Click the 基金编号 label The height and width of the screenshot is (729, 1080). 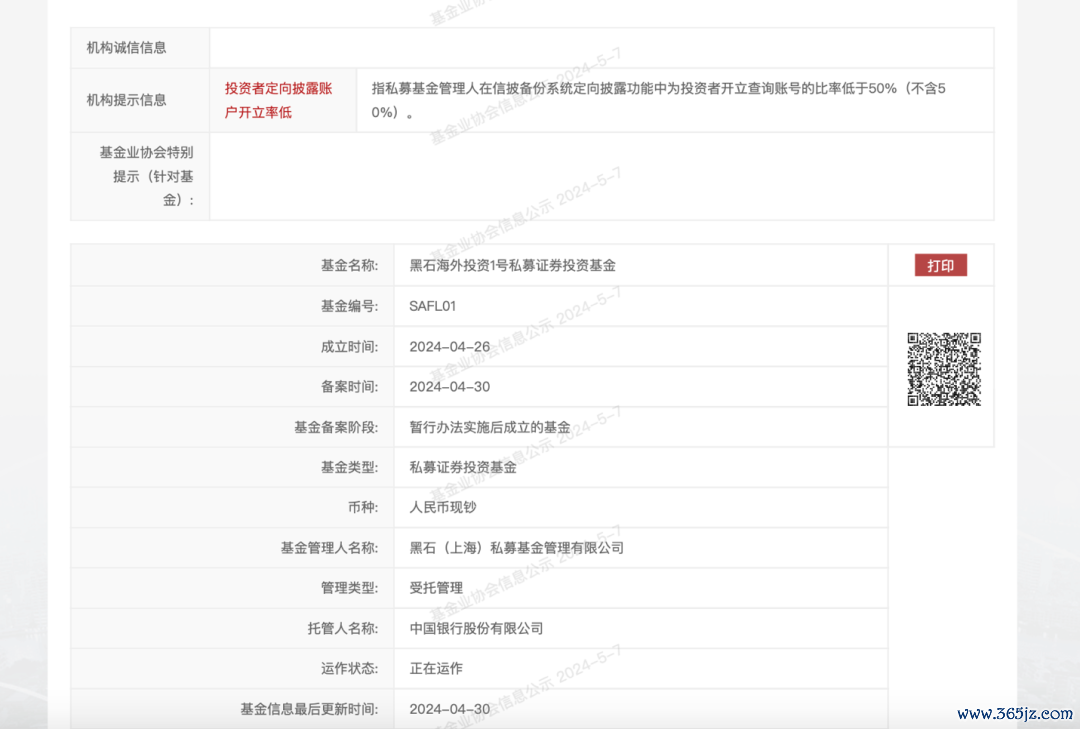click(349, 306)
